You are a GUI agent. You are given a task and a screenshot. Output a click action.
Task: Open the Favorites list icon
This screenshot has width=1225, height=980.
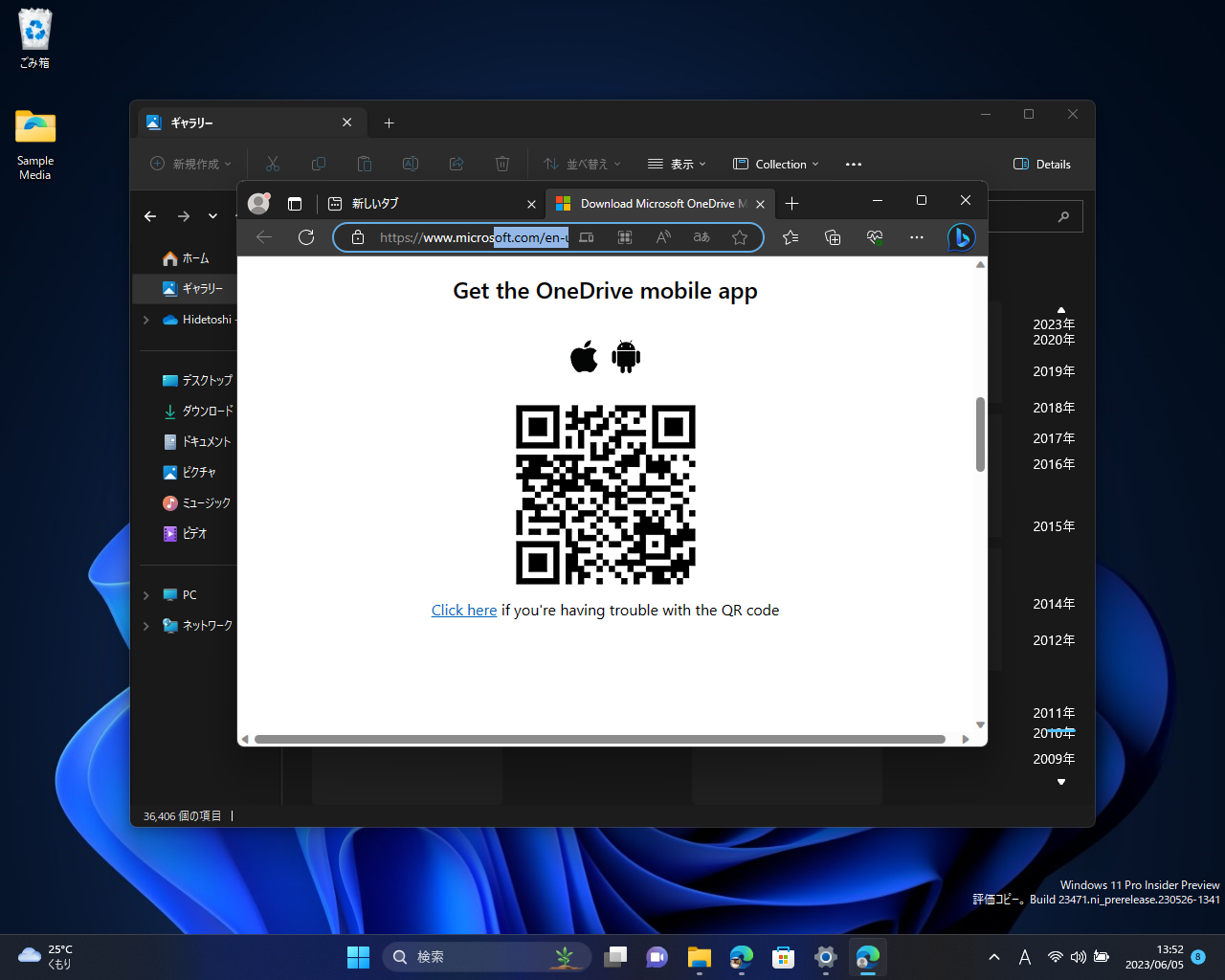click(x=791, y=237)
